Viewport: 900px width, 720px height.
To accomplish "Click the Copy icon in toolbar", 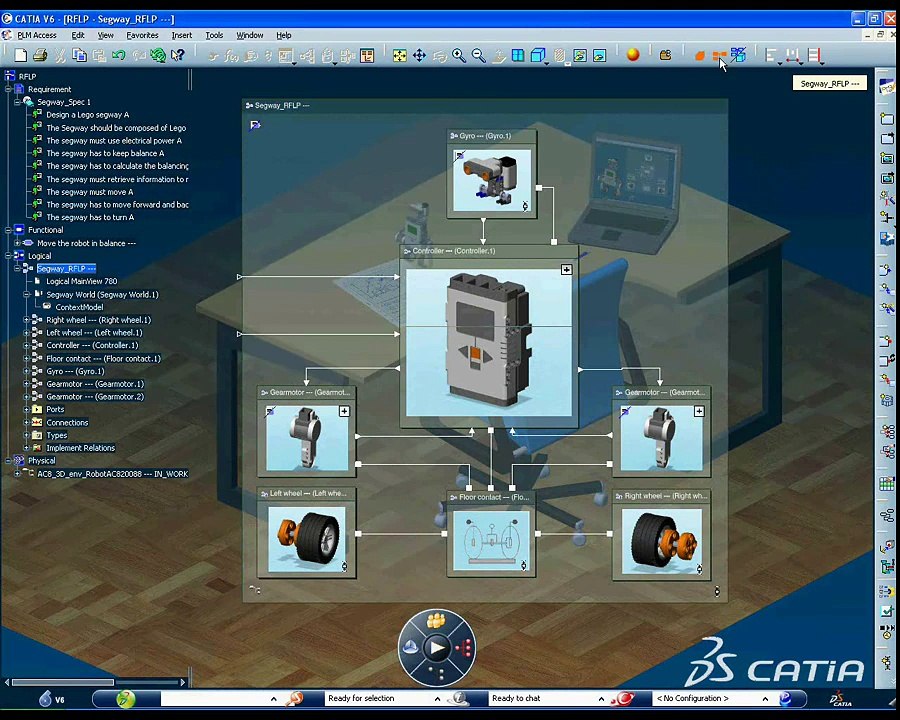I will click(79, 55).
